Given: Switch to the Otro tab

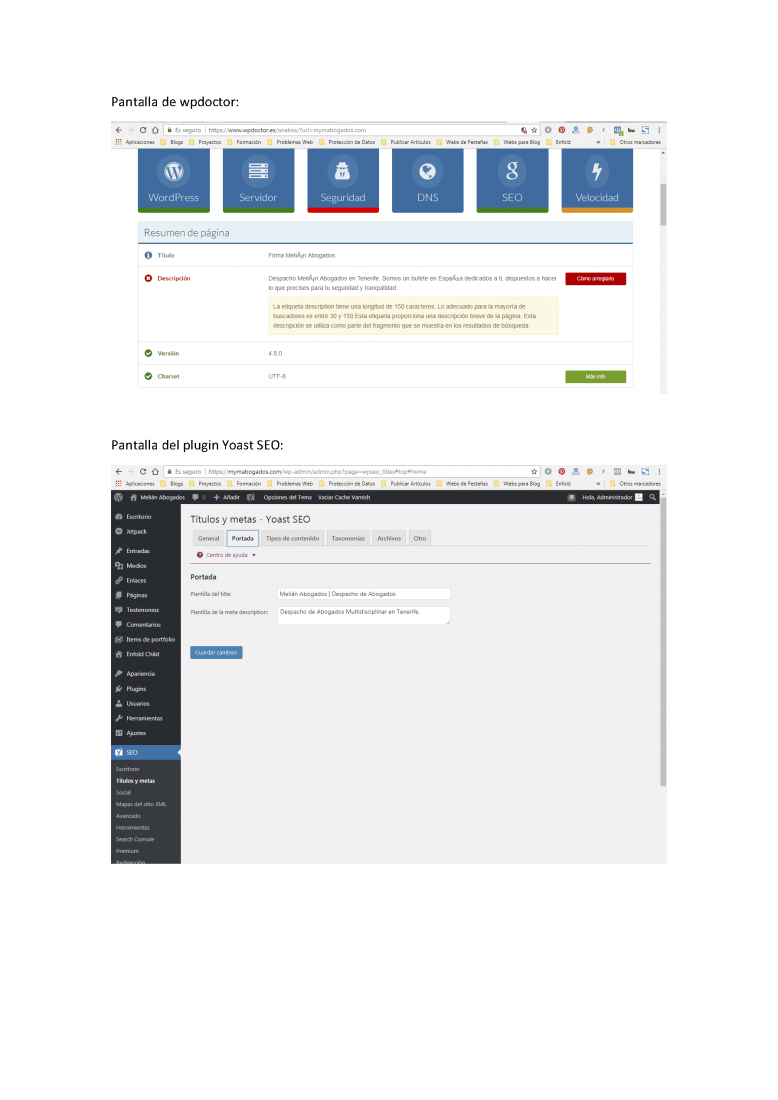Looking at the screenshot, I should [x=420, y=539].
